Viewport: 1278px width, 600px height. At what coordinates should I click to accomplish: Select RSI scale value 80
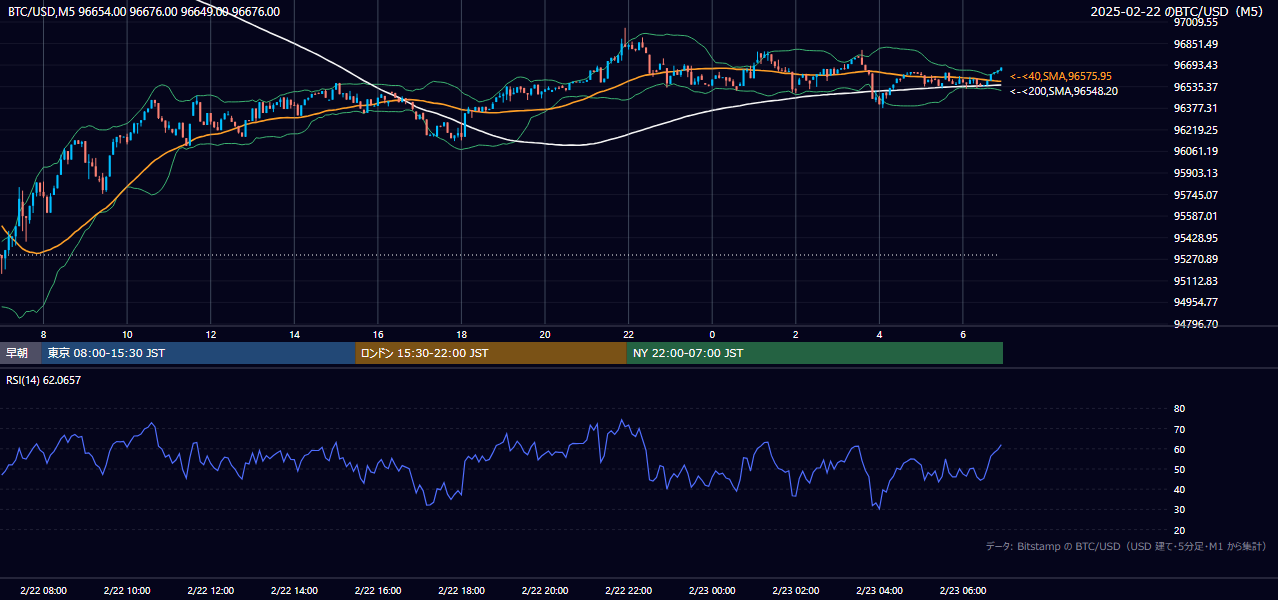(x=1180, y=409)
